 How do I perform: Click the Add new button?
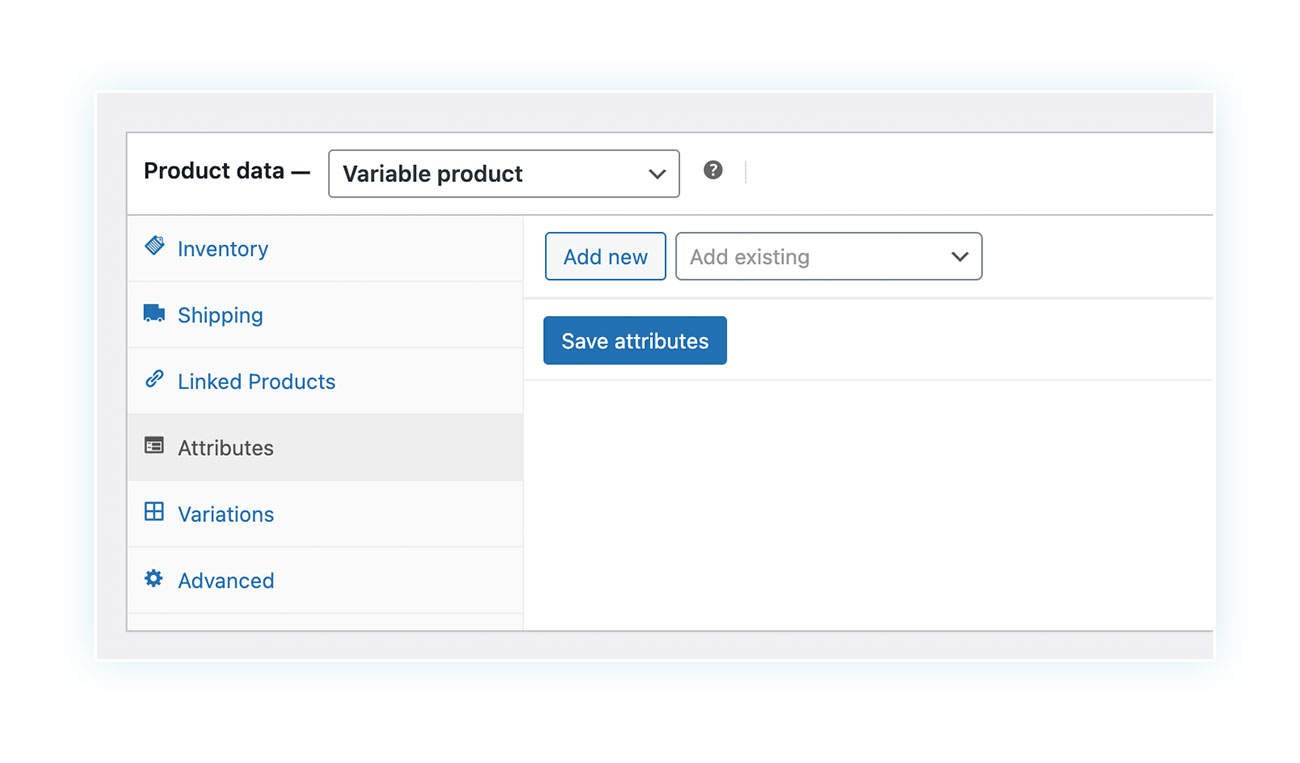coord(605,257)
